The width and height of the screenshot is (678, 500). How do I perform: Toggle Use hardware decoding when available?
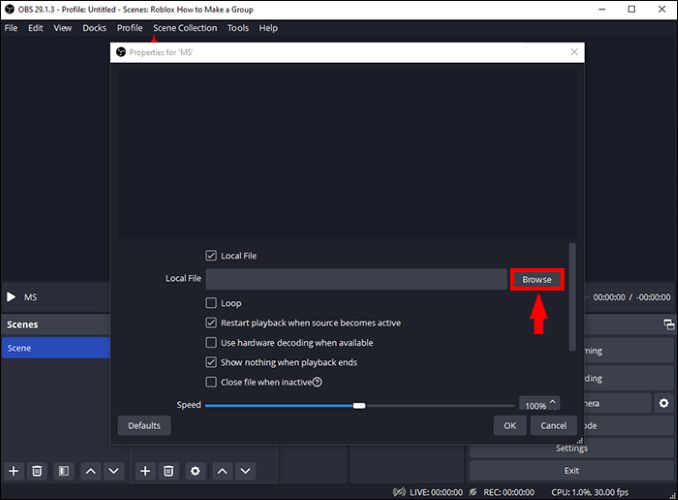(x=211, y=343)
